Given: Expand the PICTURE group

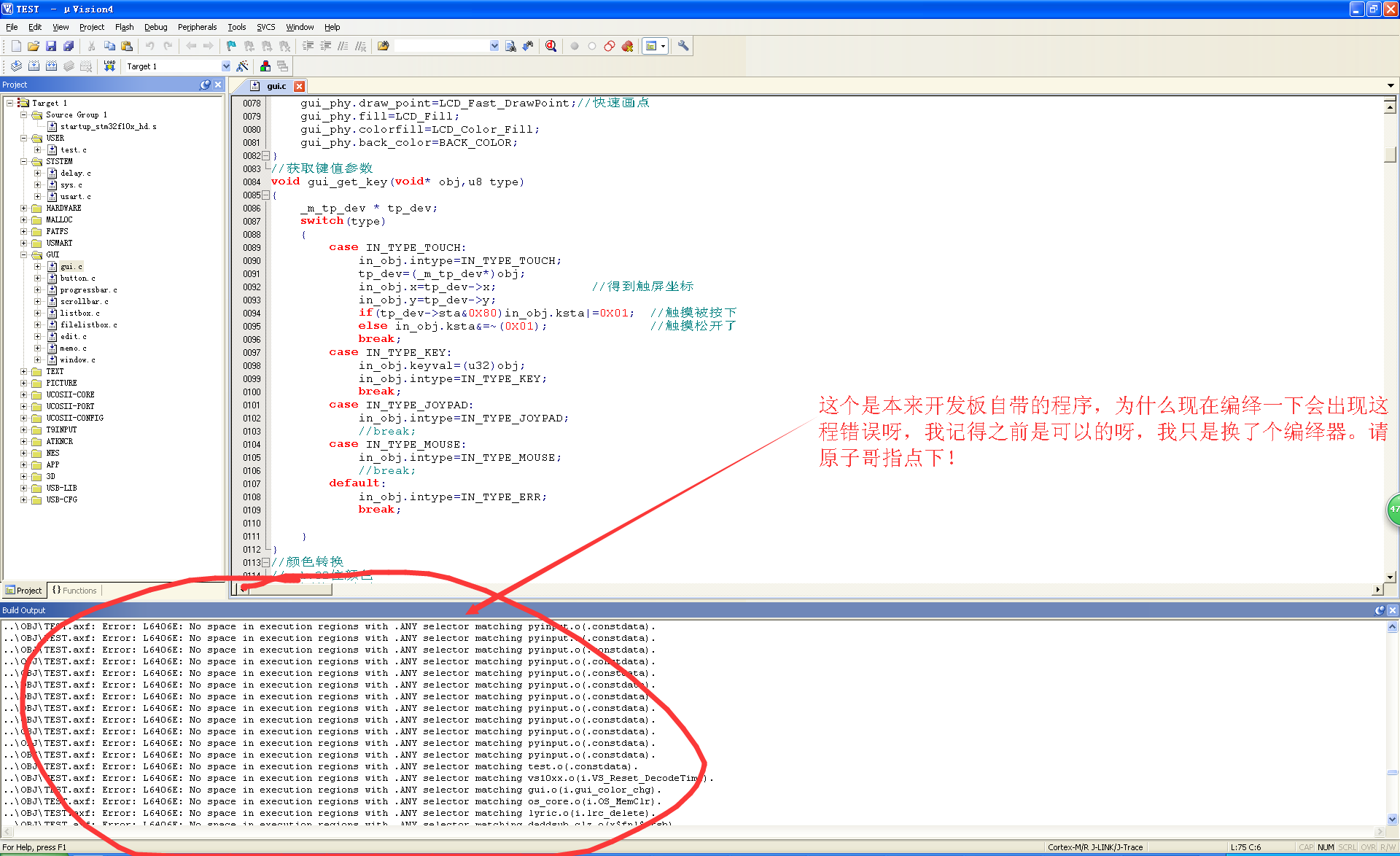Looking at the screenshot, I should (x=23, y=384).
